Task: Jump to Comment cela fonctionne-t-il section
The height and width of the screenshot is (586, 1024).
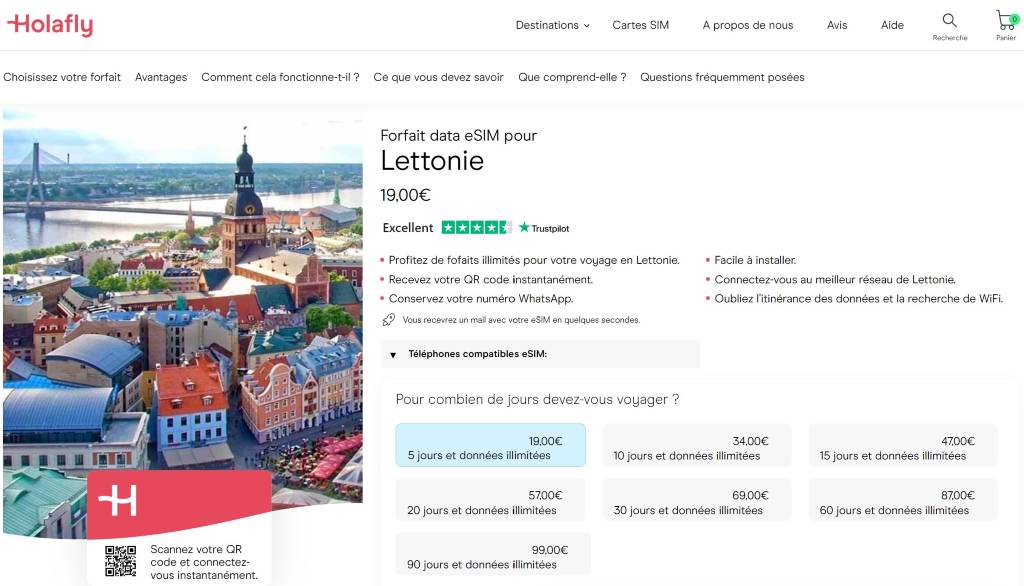Action: click(280, 77)
